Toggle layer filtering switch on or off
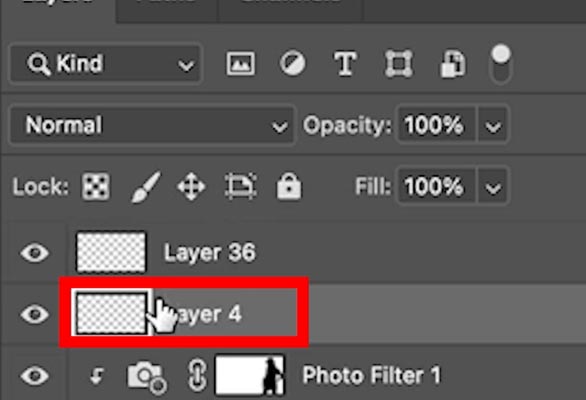 [x=500, y=64]
